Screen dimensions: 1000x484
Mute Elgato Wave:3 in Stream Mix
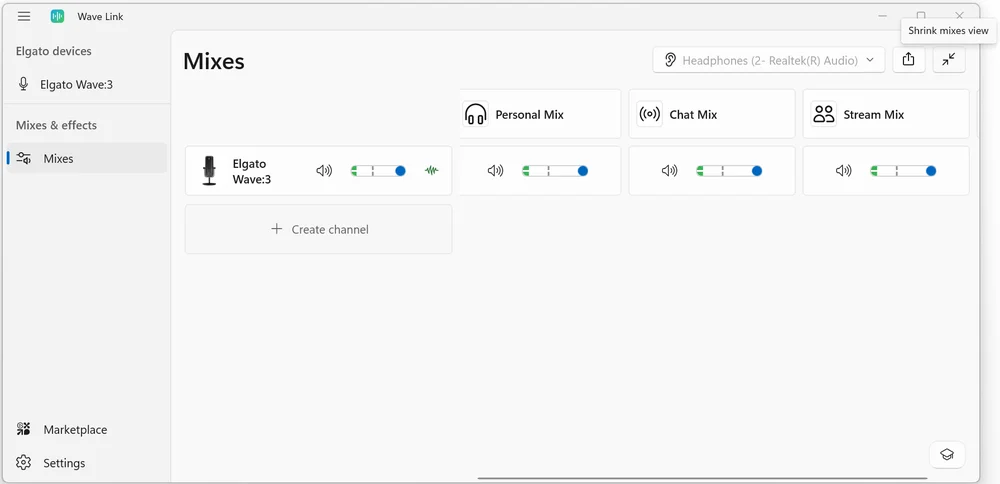(844, 171)
